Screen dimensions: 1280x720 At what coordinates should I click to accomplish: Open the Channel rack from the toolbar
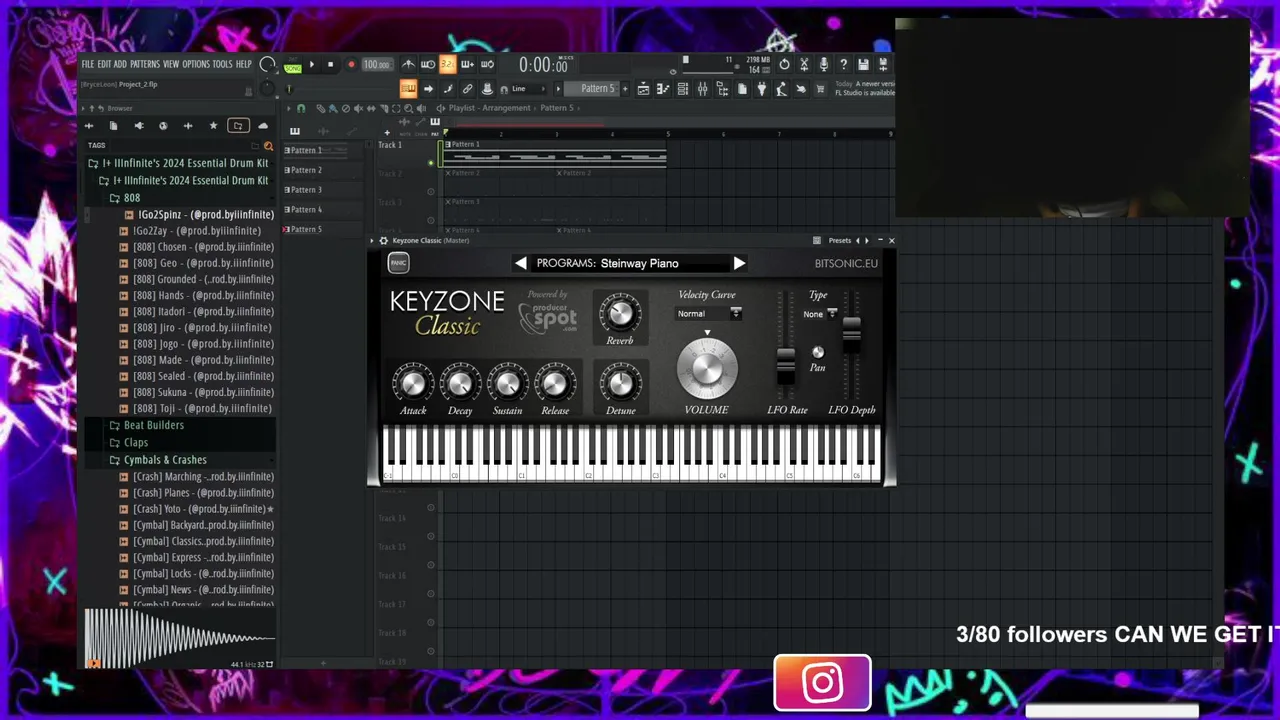coord(682,88)
